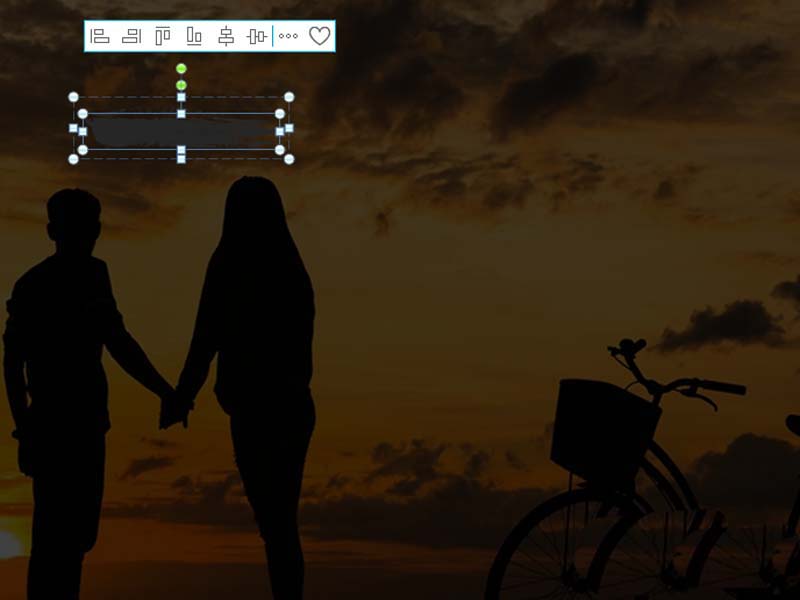Image resolution: width=800 pixels, height=600 pixels.
Task: Select the Align Top icon
Action: tap(163, 36)
